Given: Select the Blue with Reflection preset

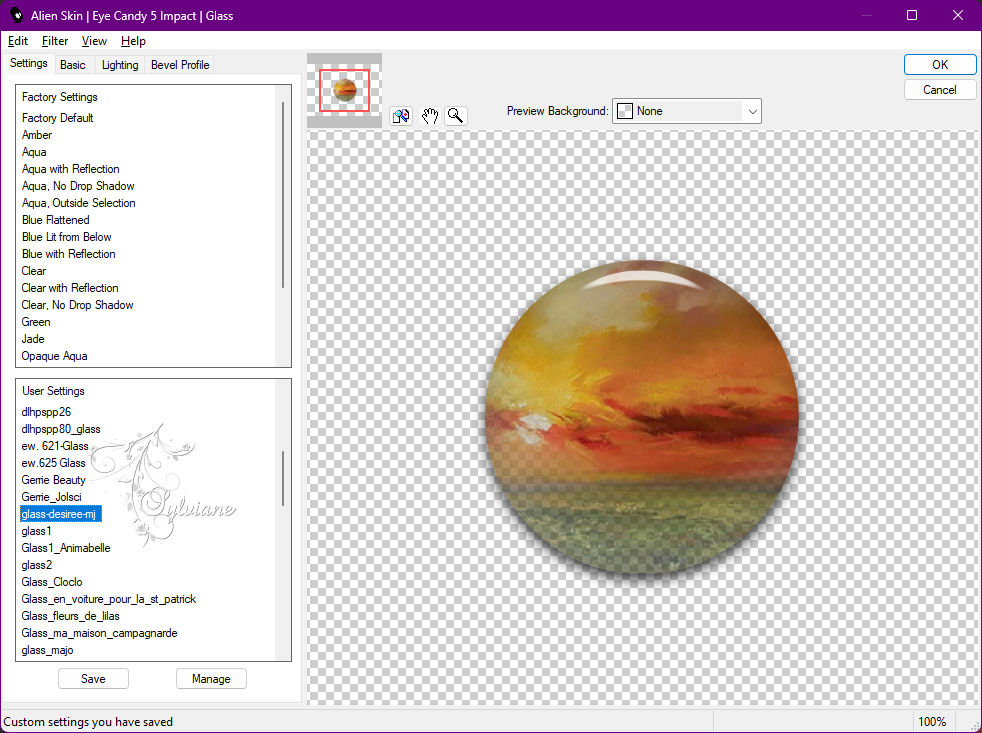Looking at the screenshot, I should click(68, 254).
